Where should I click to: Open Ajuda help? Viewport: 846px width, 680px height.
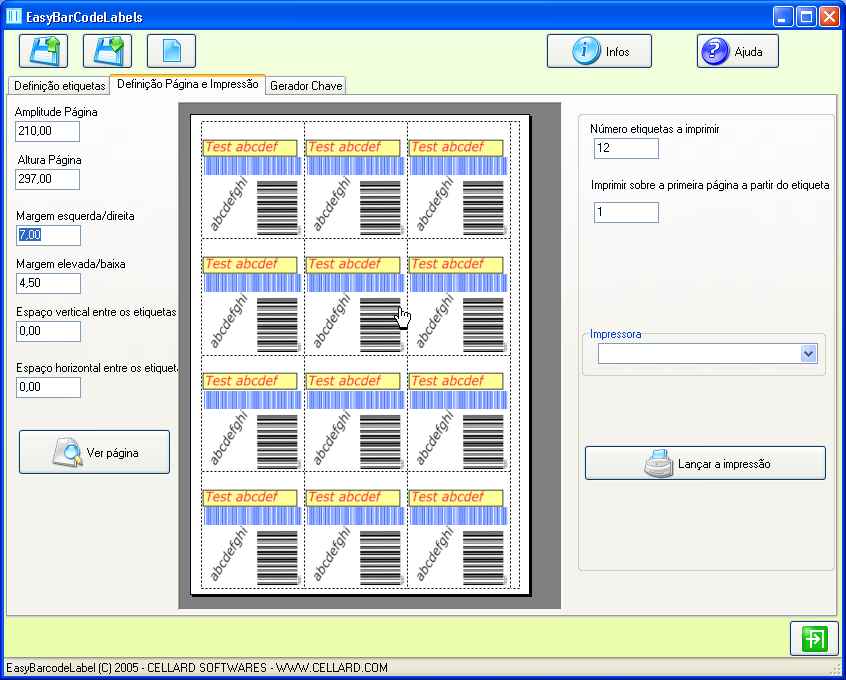click(x=737, y=51)
